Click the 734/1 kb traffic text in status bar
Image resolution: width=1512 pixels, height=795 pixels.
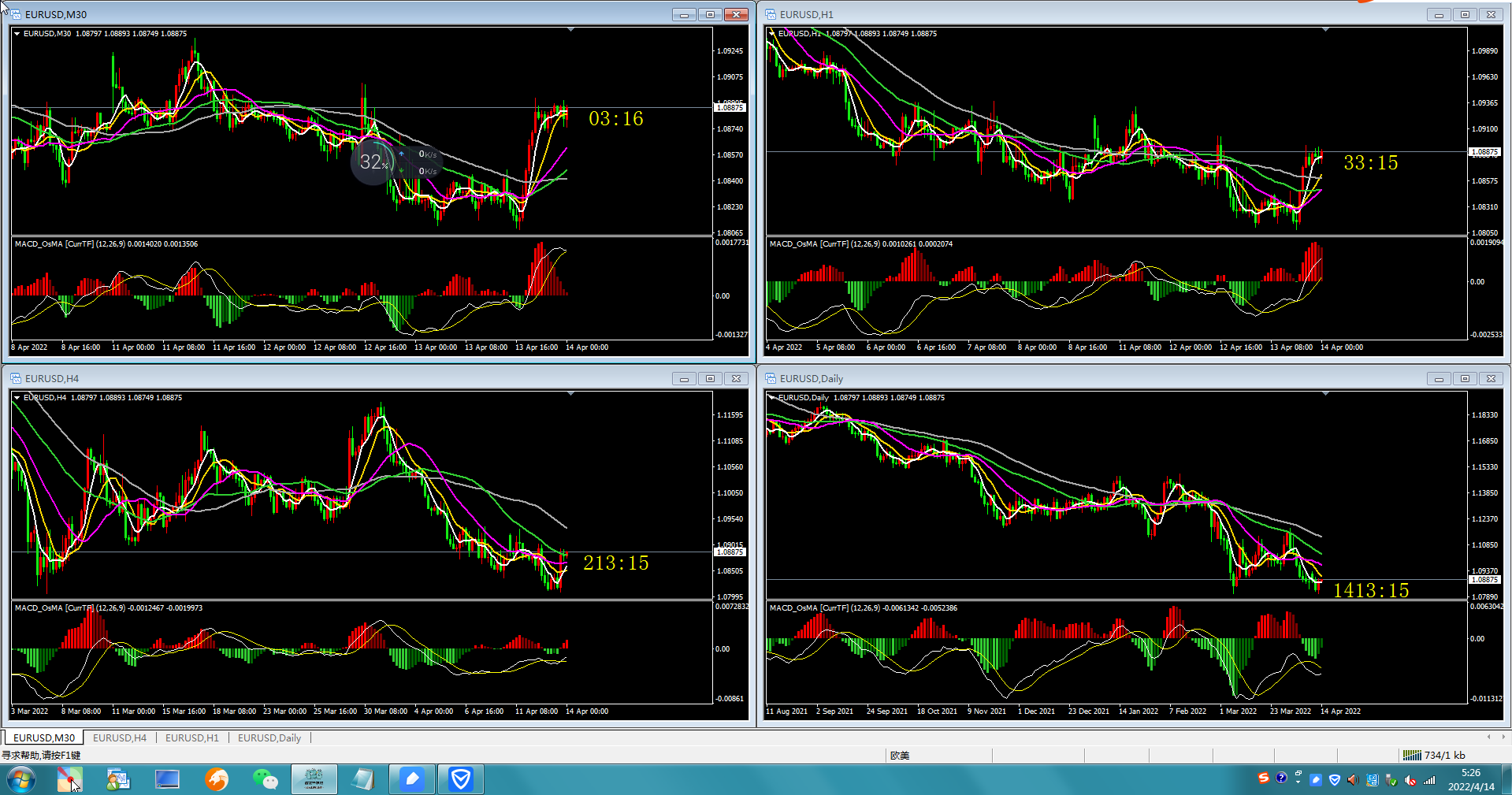[1445, 755]
